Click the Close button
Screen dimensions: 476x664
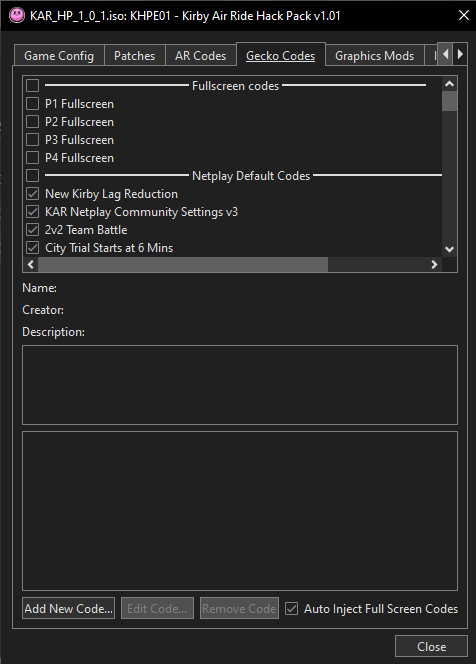431,646
